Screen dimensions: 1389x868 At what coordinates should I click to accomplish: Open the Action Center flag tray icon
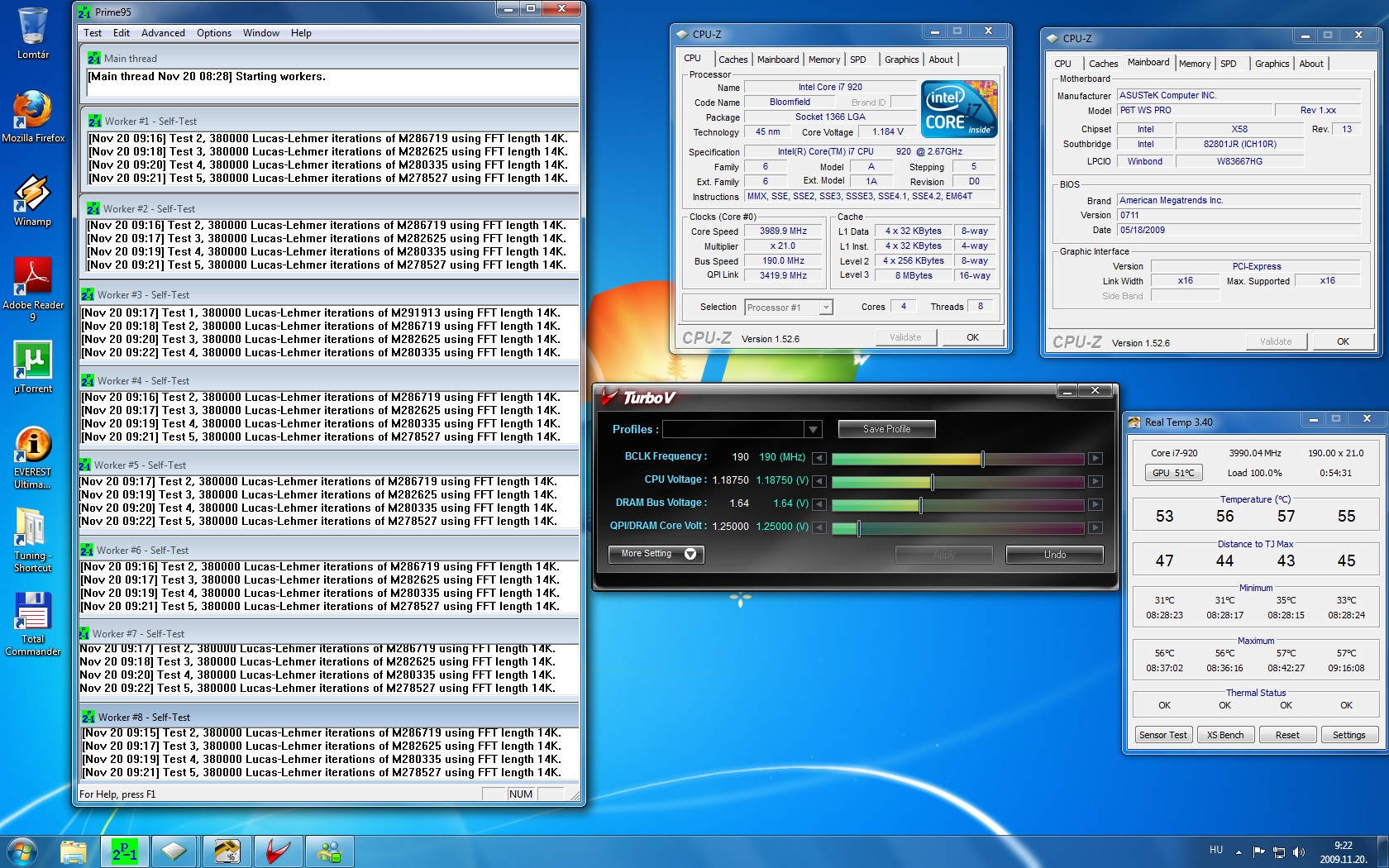(1259, 852)
